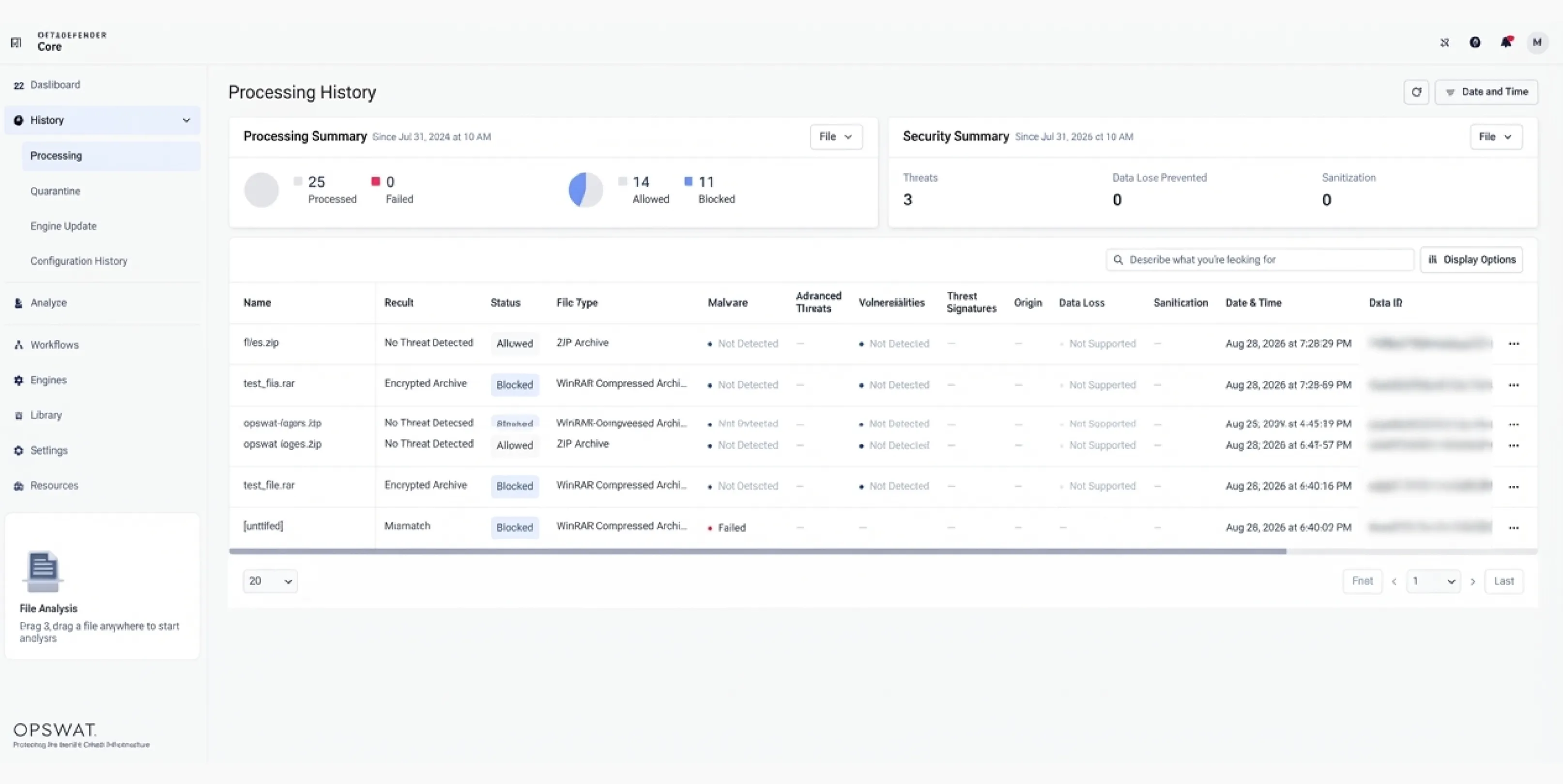The height and width of the screenshot is (784, 1563).
Task: Click the Date and Time filter button
Action: pos(1486,92)
